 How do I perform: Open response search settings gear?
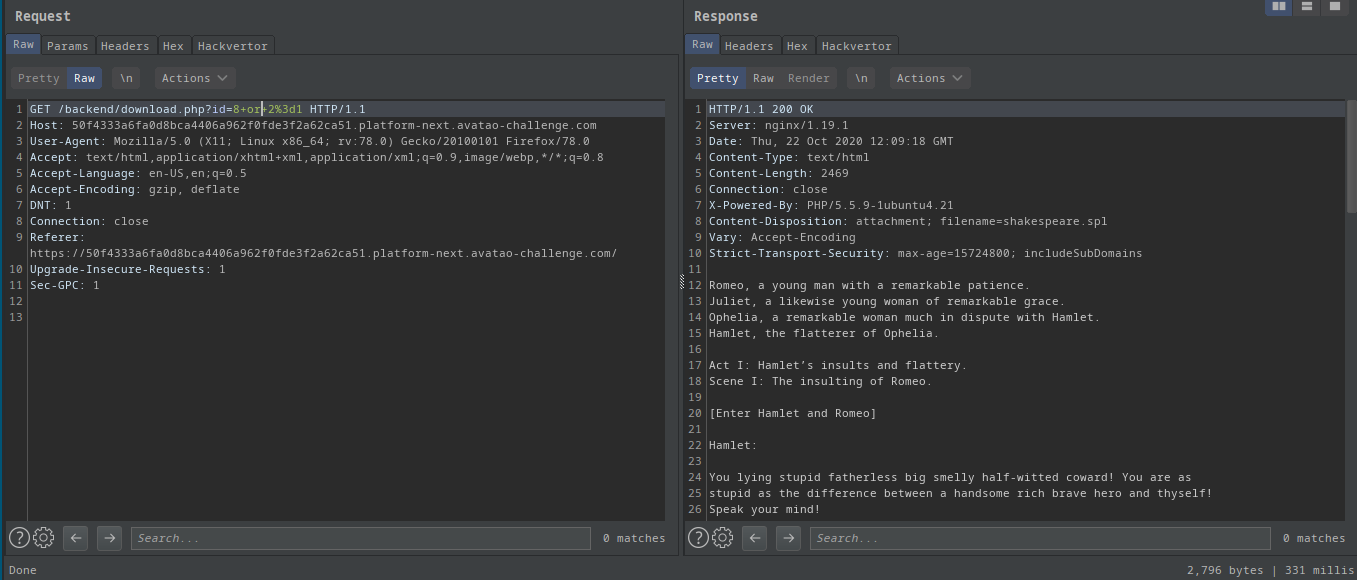click(722, 538)
